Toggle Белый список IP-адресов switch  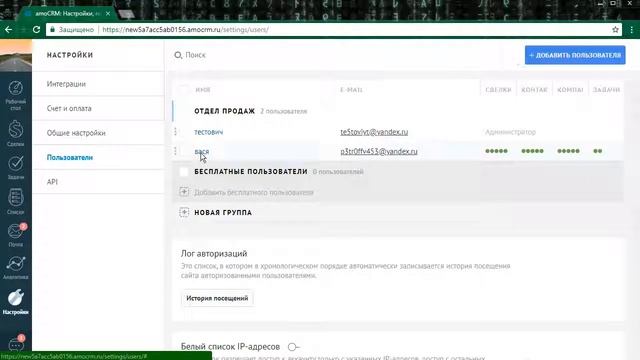click(x=293, y=347)
